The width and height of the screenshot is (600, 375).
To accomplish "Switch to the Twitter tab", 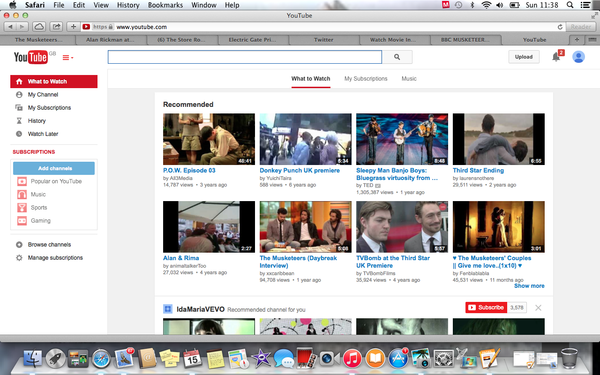I will point(324,40).
